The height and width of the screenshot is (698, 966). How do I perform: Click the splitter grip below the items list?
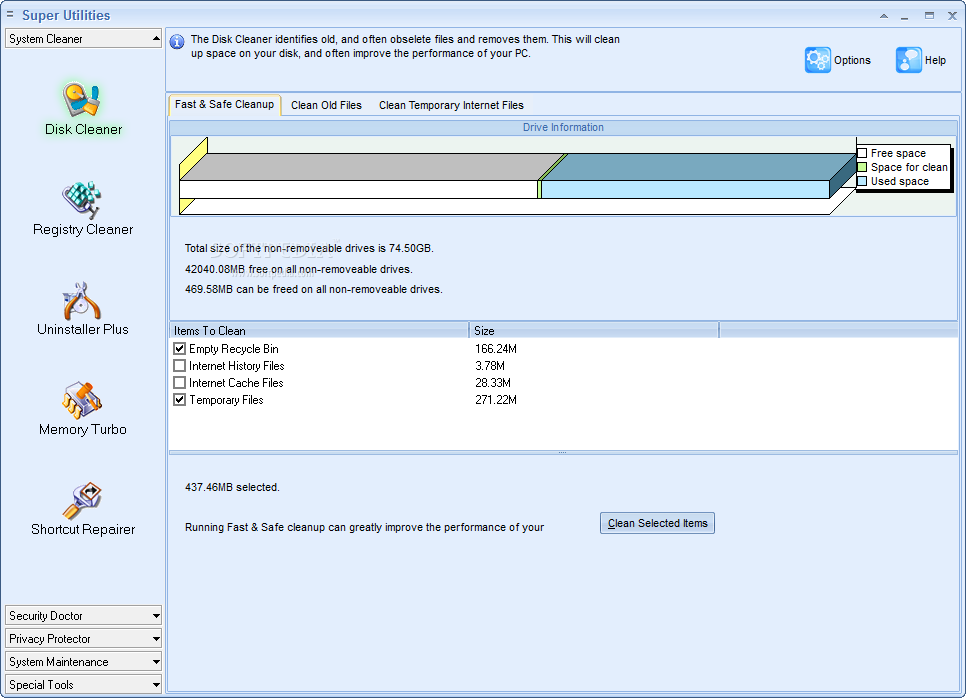click(562, 452)
